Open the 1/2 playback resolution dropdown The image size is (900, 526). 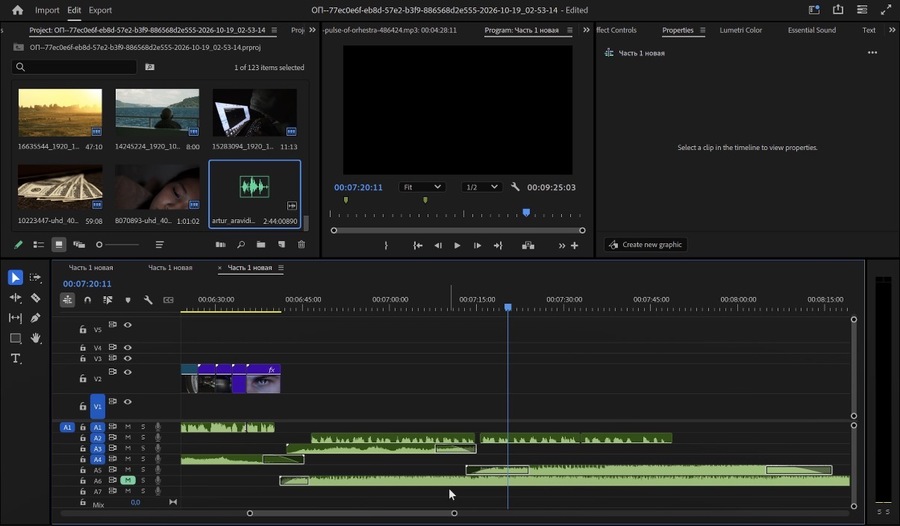[482, 187]
